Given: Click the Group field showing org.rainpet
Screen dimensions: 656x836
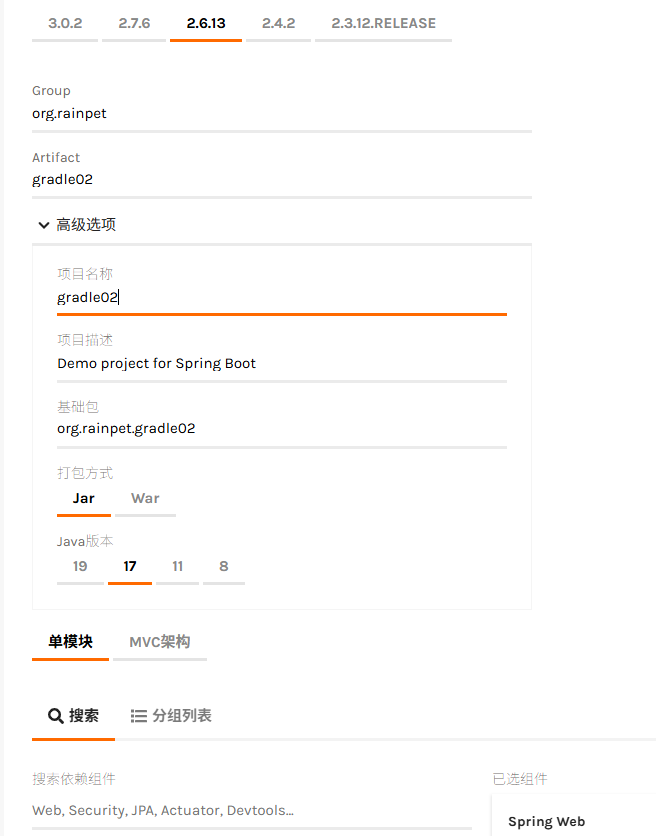Looking at the screenshot, I should 200,113.
